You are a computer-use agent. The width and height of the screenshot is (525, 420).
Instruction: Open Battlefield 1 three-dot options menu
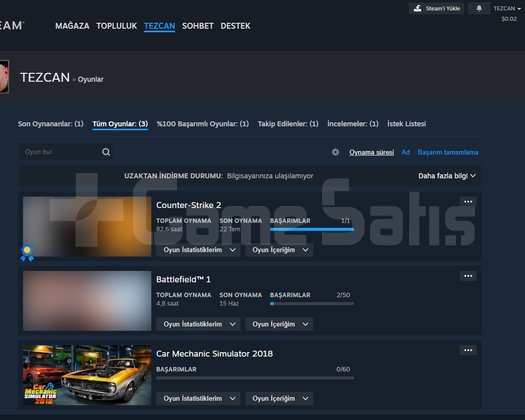[x=468, y=276]
